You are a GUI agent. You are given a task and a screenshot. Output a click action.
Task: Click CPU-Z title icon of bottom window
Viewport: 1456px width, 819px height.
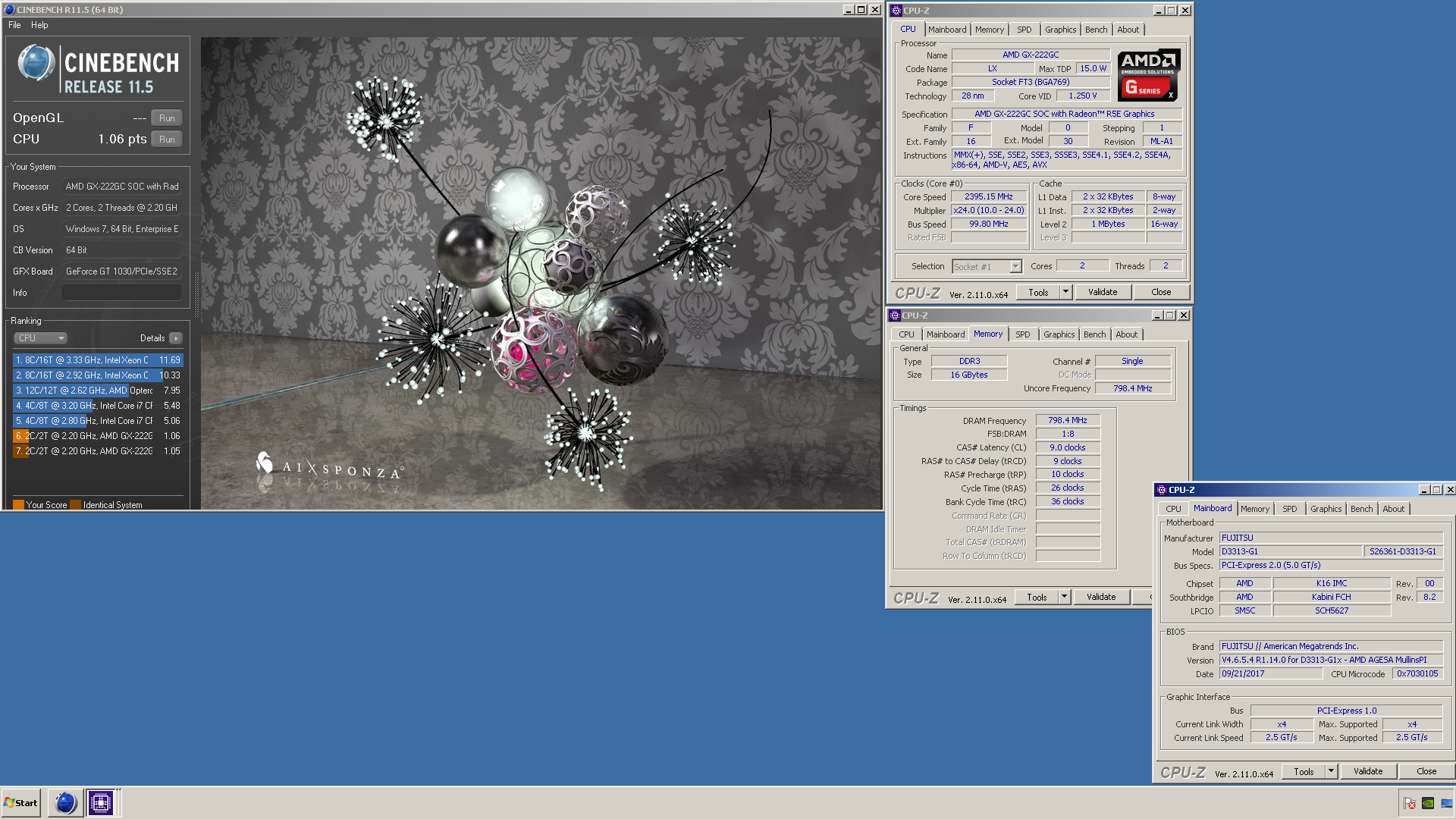click(1162, 490)
